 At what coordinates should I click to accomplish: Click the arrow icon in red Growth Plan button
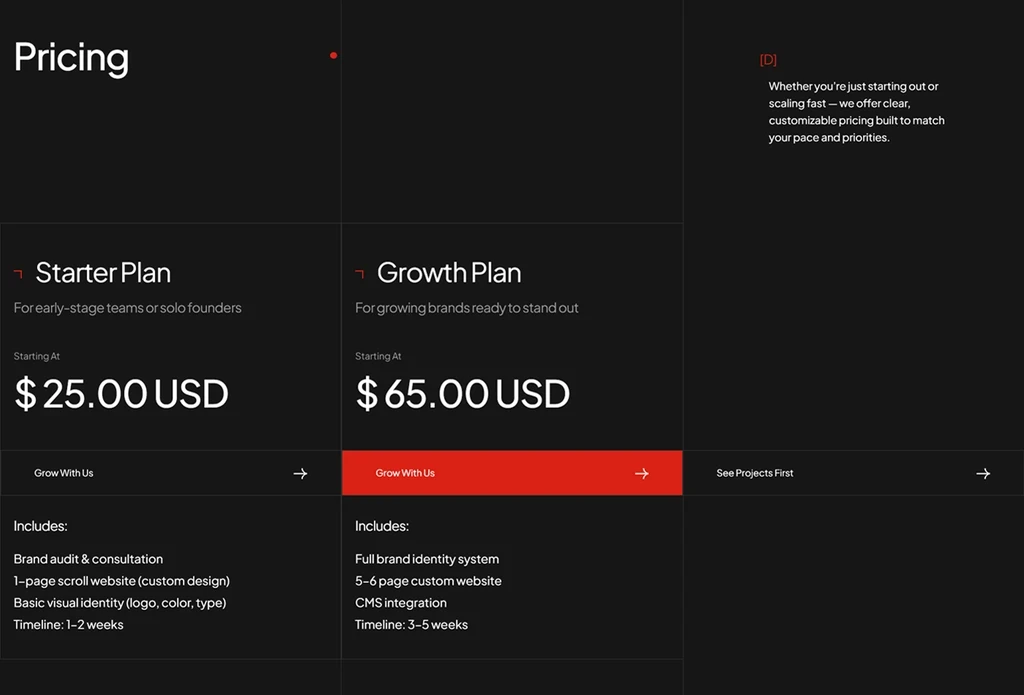pos(642,474)
